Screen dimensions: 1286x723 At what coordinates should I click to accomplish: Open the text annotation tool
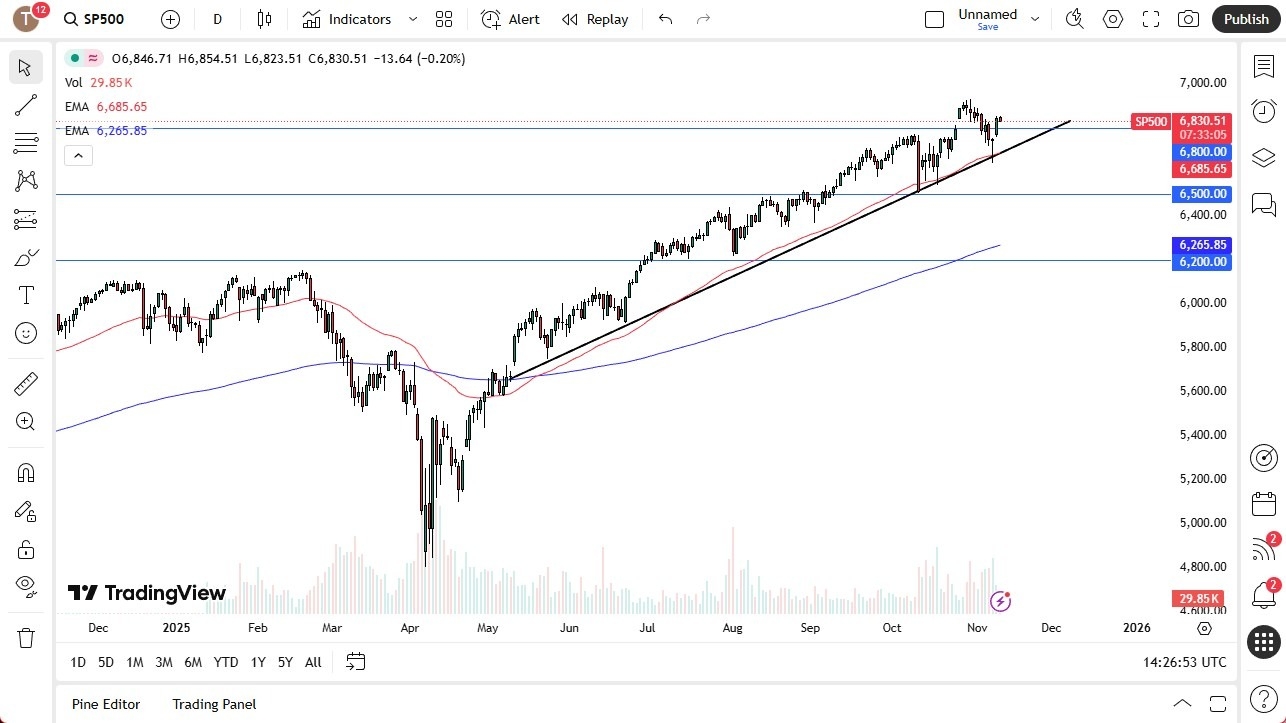coord(25,294)
